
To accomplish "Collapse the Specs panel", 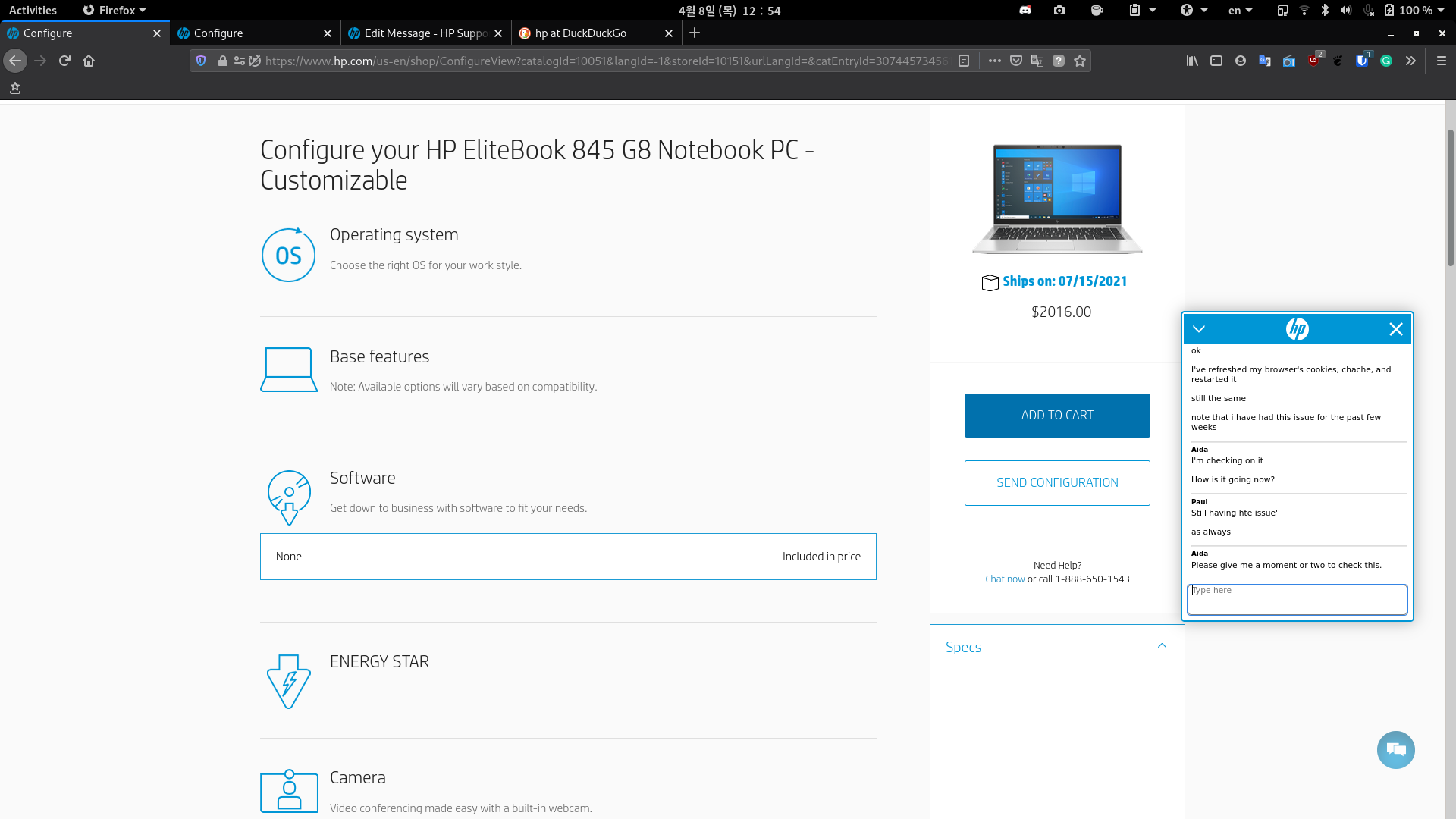I will tap(1163, 645).
